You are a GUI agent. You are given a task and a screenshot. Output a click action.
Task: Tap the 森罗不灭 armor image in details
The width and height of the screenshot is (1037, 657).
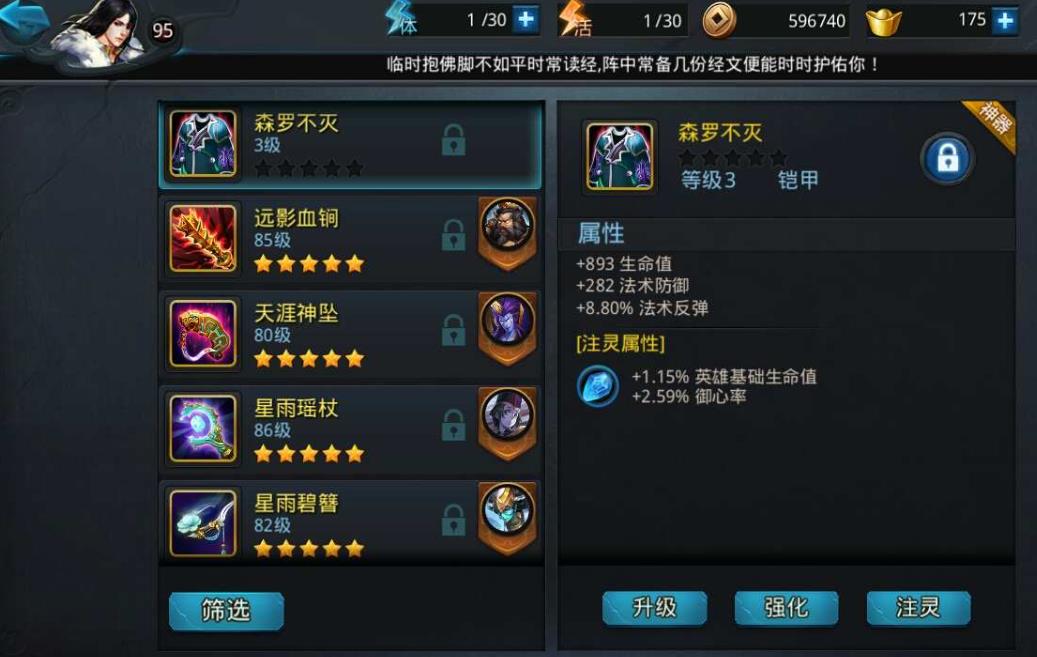pos(620,157)
